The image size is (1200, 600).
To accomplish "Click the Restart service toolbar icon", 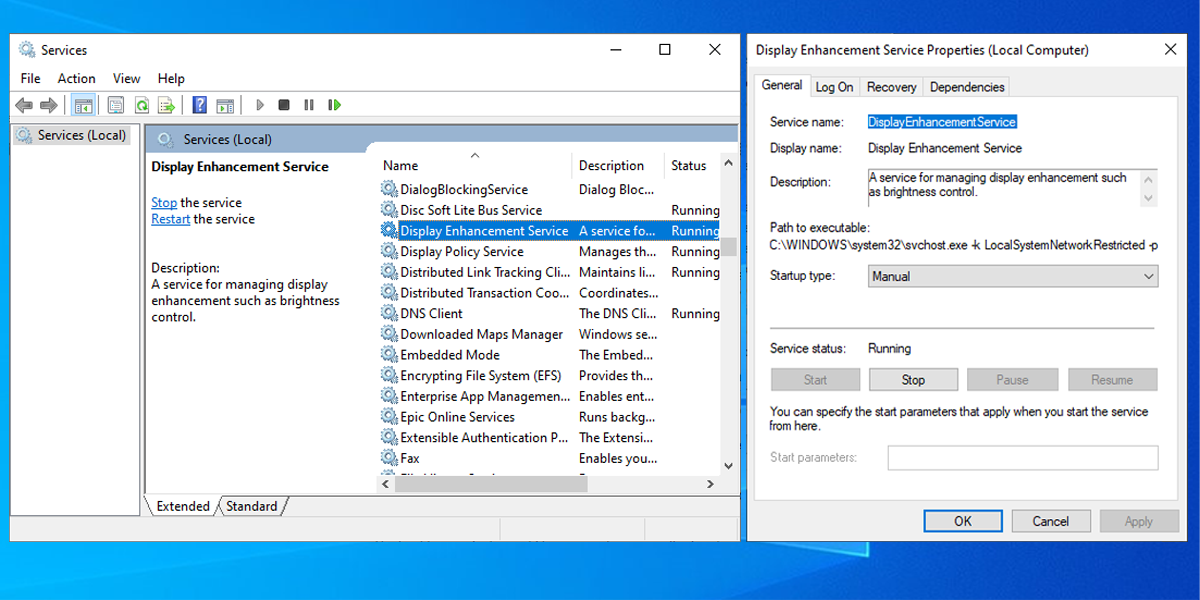I will click(333, 105).
